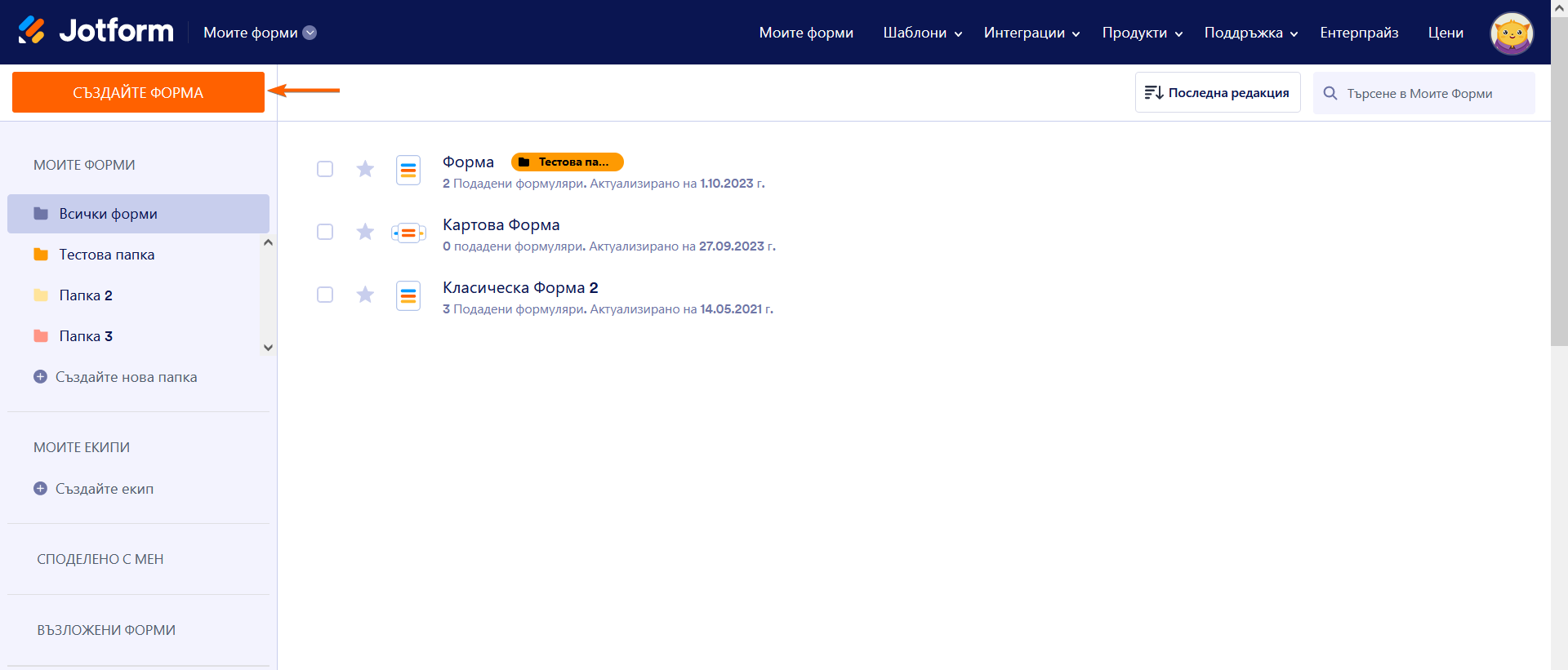Click folder list scroll up arrow
1568x670 pixels.
tap(268, 243)
